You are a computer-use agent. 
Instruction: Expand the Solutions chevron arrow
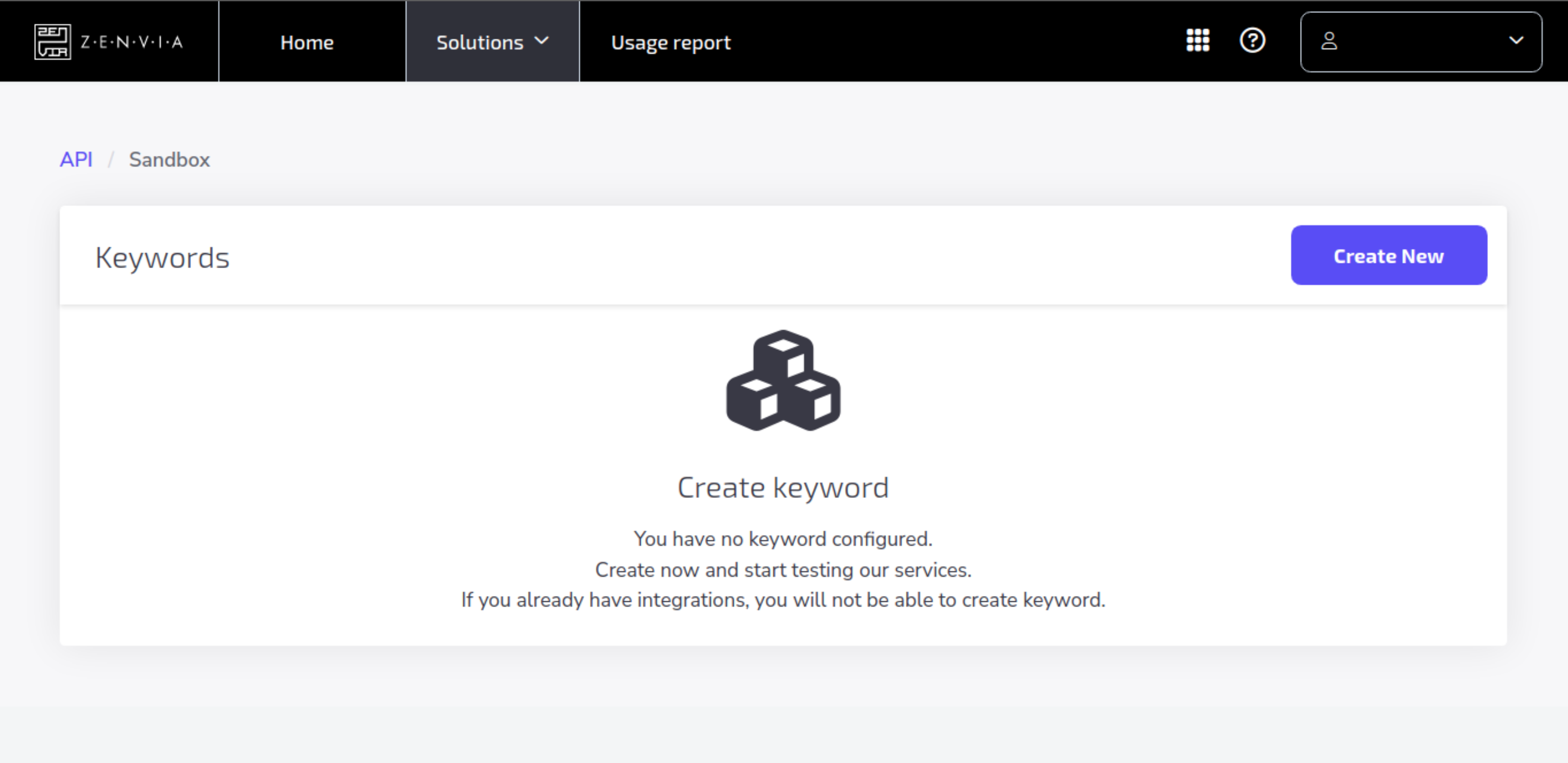[541, 41]
